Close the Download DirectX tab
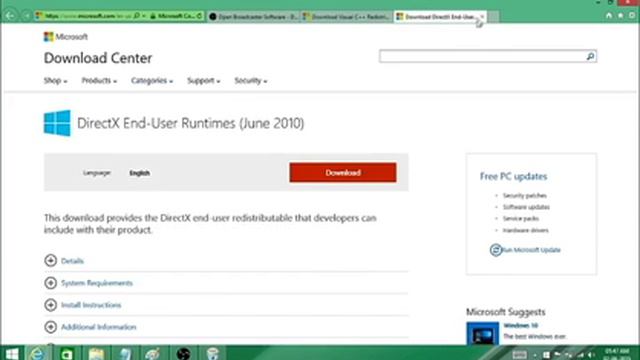640x360 pixels. [482, 16]
